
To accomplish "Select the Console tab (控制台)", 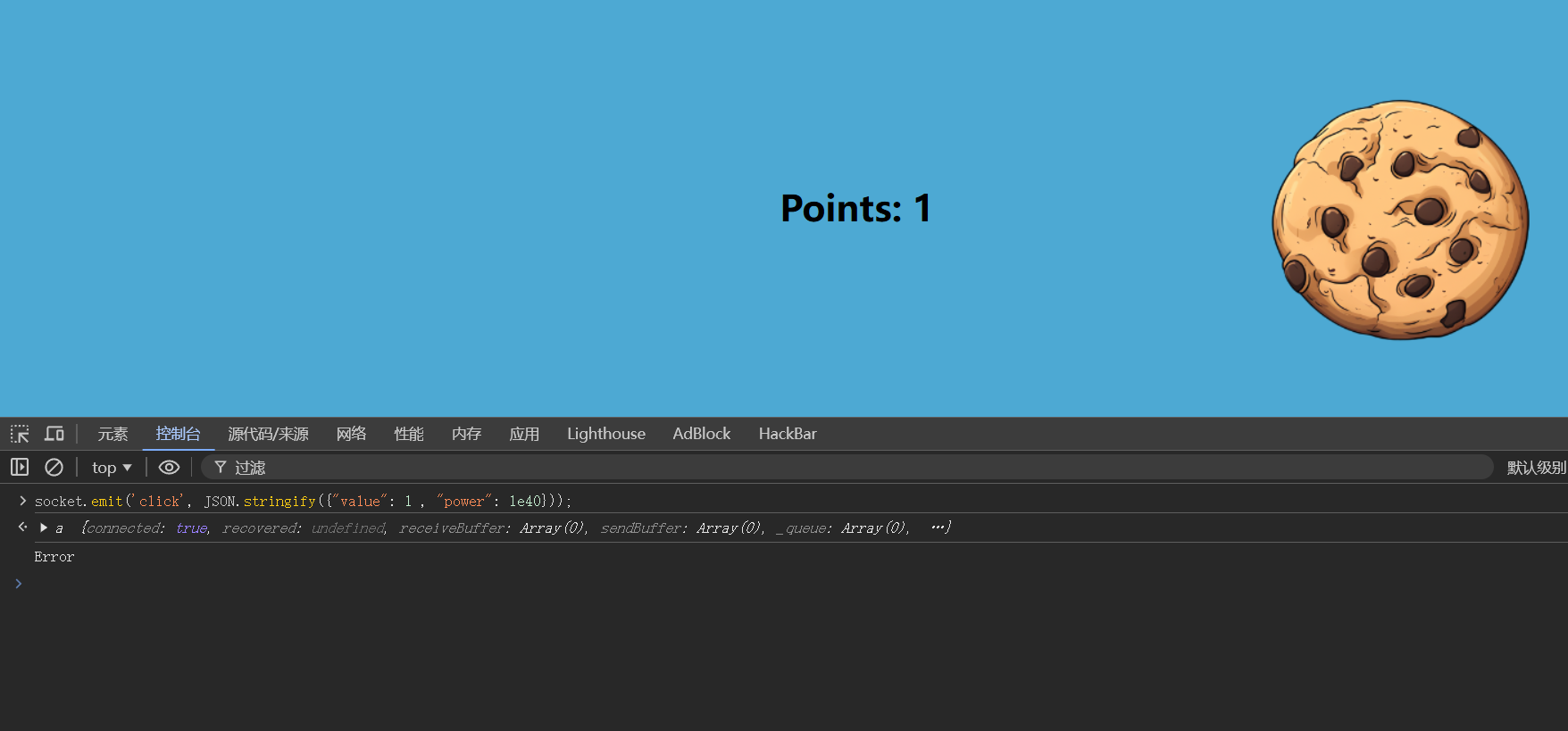I will click(178, 434).
